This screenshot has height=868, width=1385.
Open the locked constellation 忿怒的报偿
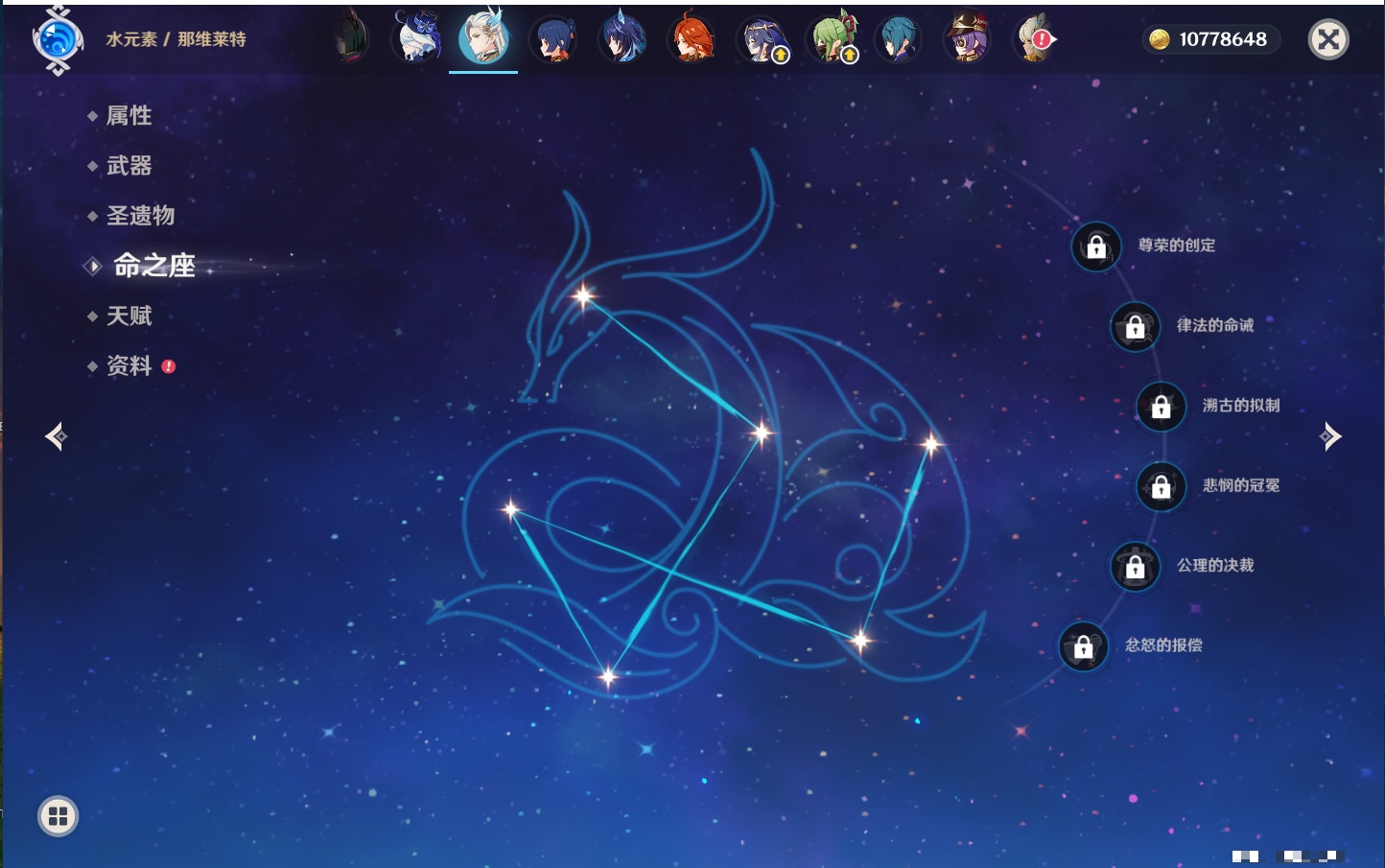pyautogui.click(x=1083, y=646)
